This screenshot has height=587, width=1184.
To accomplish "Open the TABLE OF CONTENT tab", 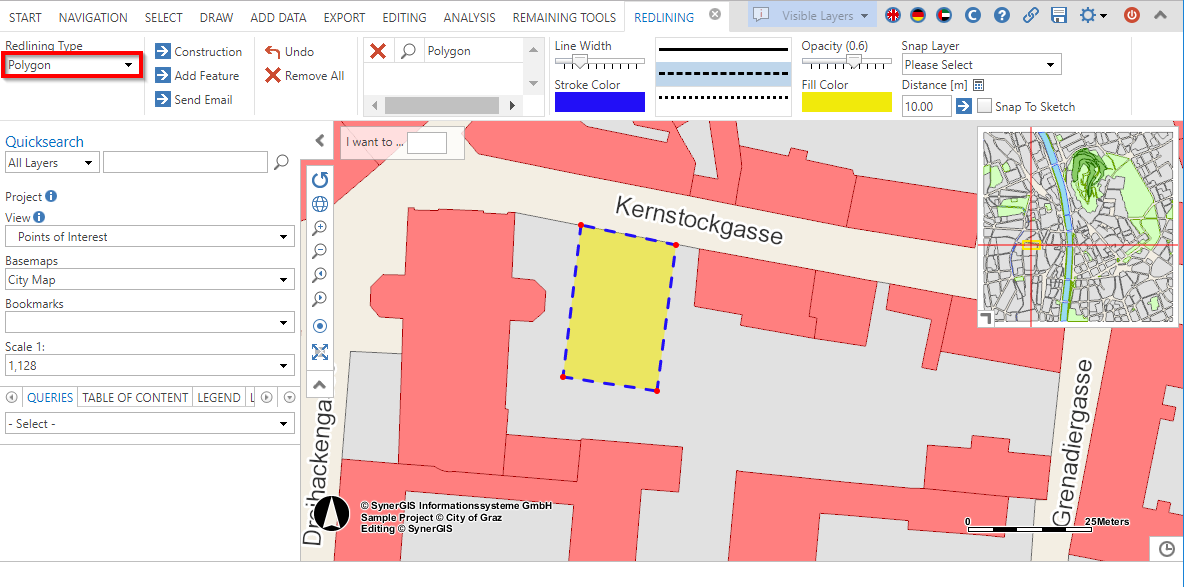I will pos(134,396).
